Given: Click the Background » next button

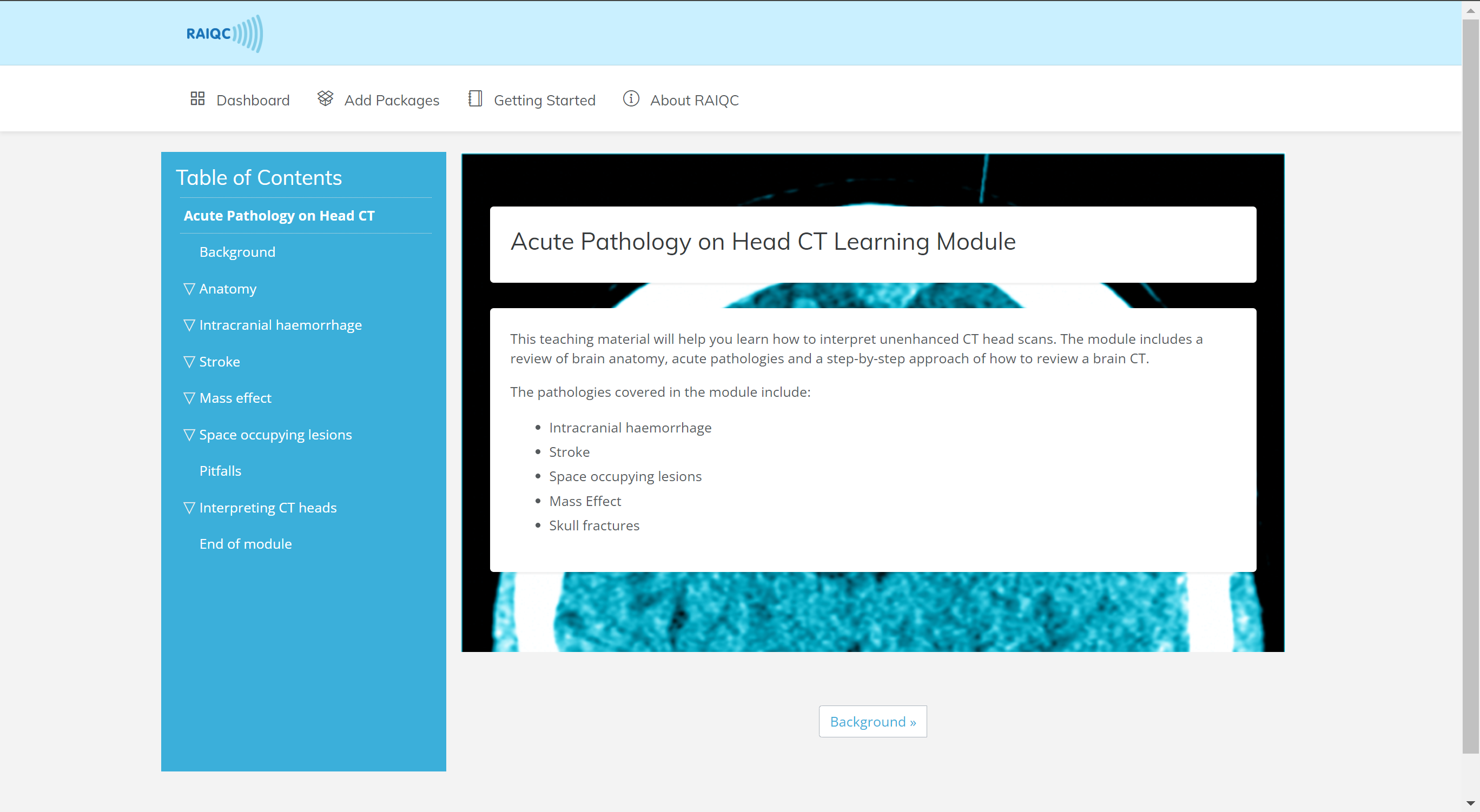Looking at the screenshot, I should (x=872, y=721).
